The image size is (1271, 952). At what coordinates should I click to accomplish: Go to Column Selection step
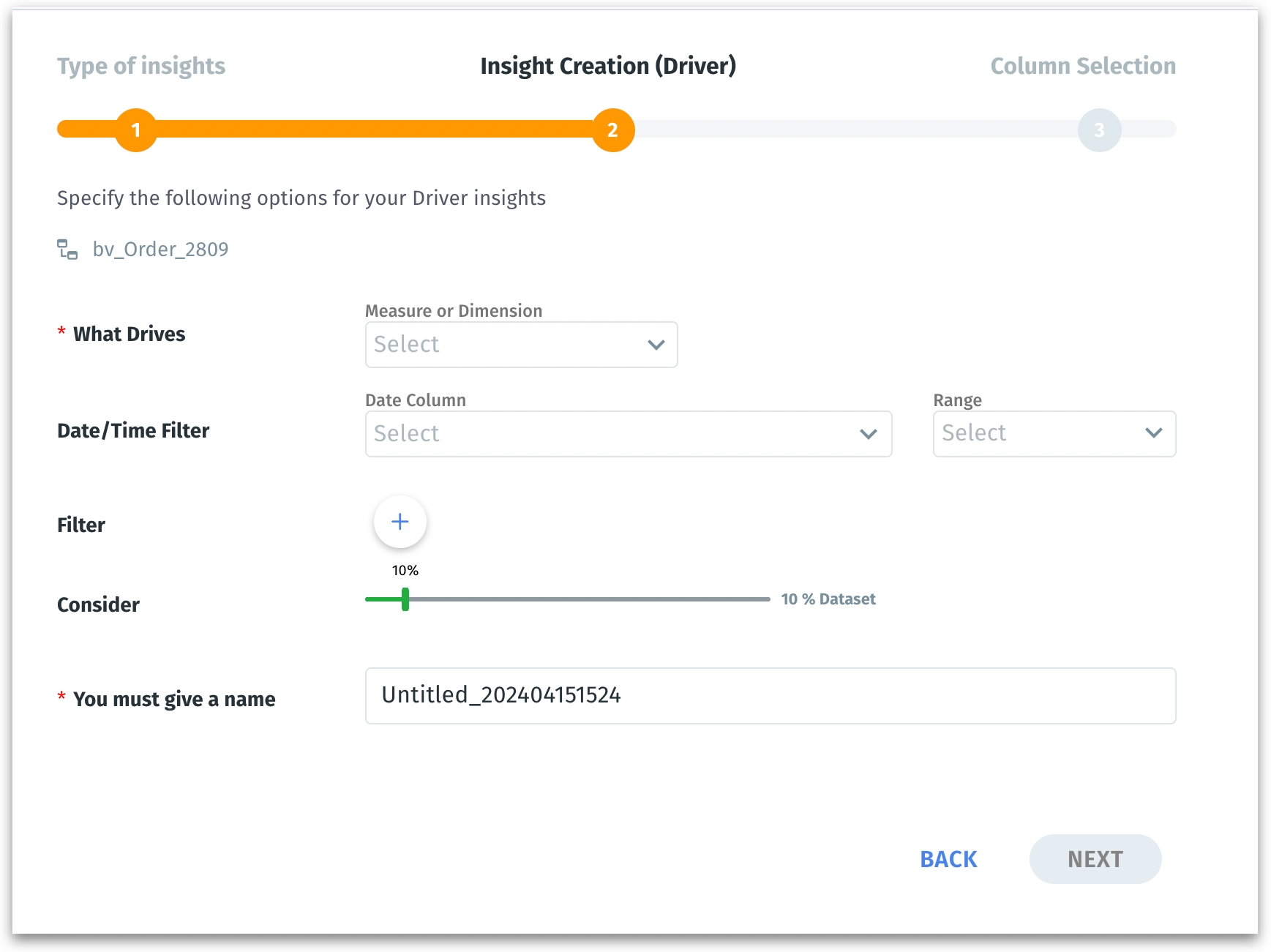pyautogui.click(x=1082, y=66)
